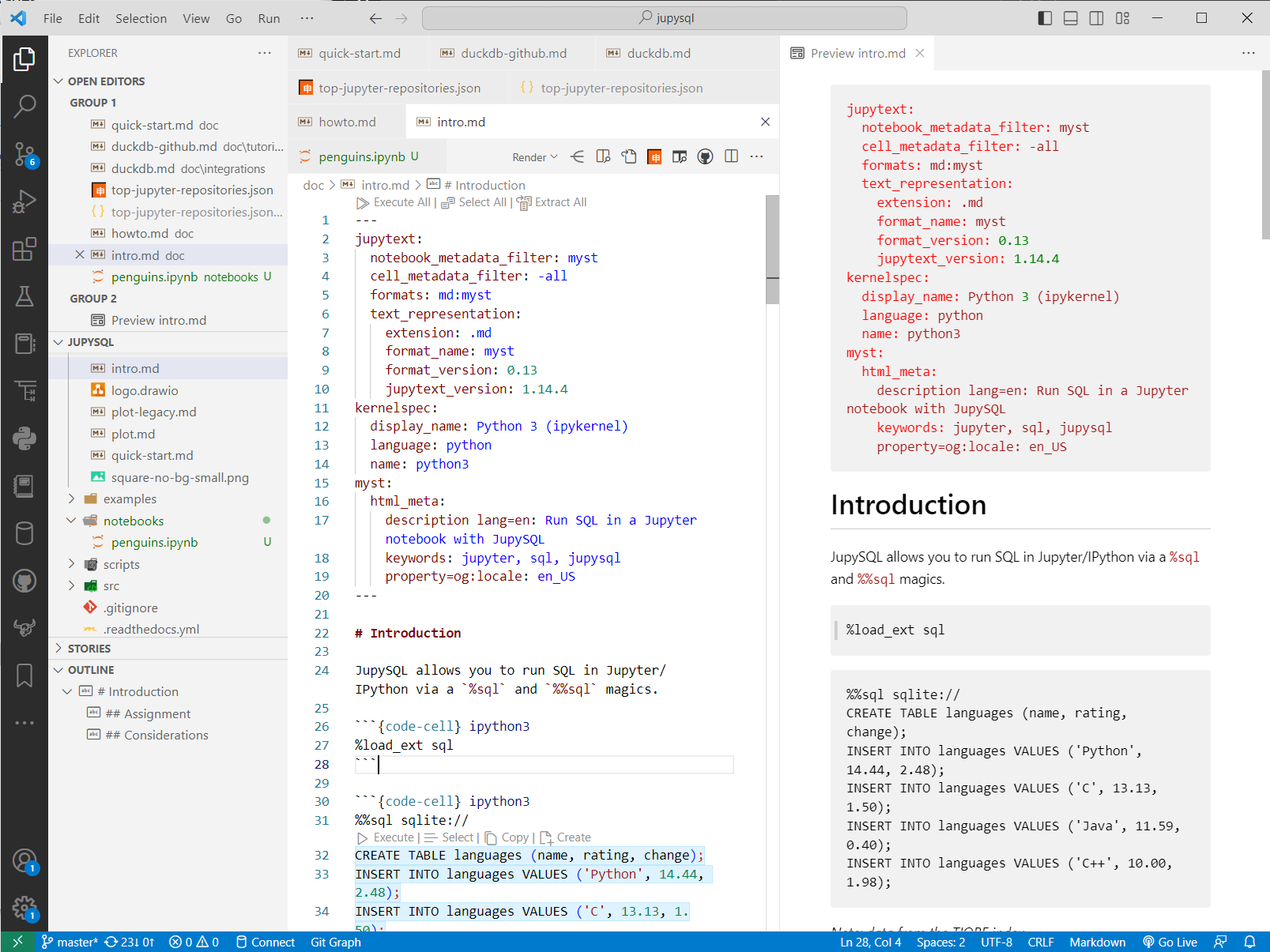Open Source Control view with 6 changes
Screen dimensions: 1270x952
[24, 153]
